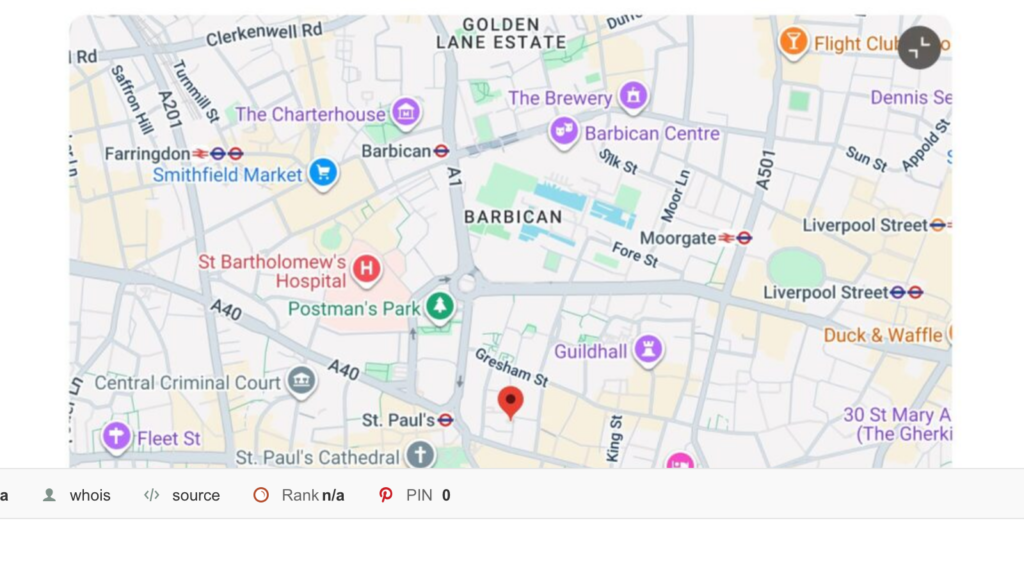Open the Barbican Centre theatre icon
This screenshot has height=571, width=1024.
coord(564,133)
